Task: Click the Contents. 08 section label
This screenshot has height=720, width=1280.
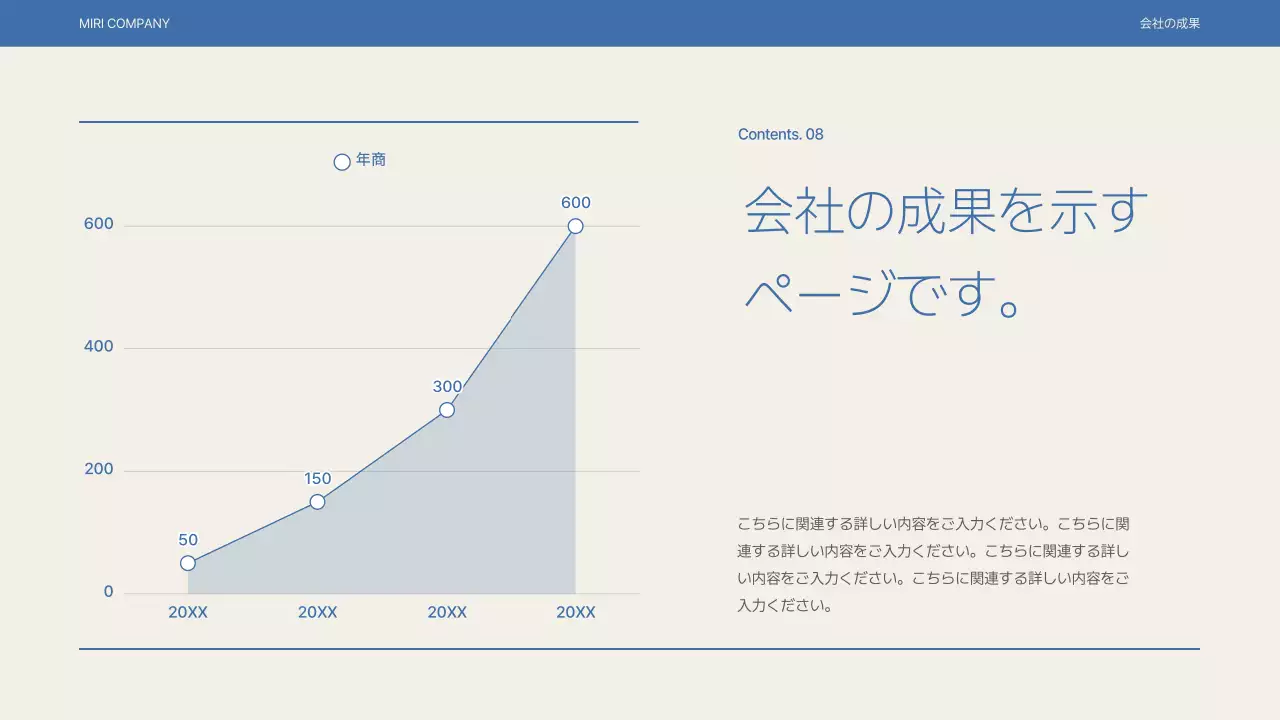Action: [x=780, y=134]
